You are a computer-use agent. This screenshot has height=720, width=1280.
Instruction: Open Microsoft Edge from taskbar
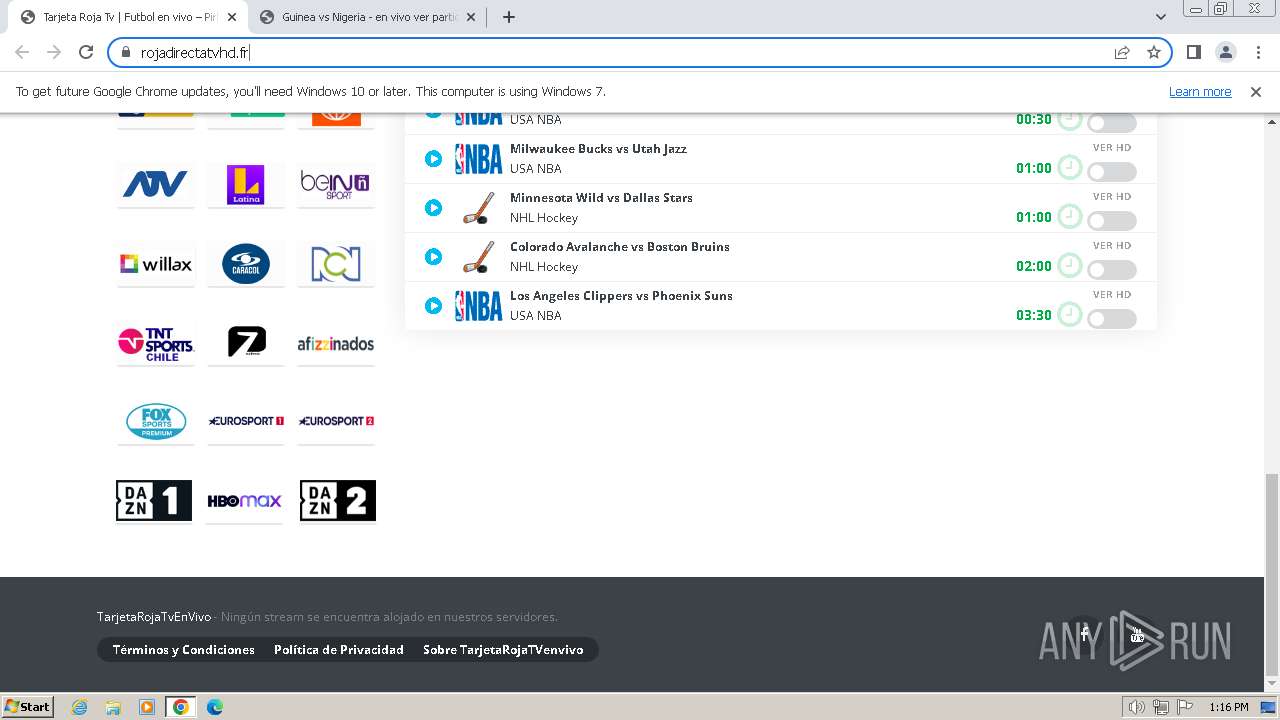tap(215, 707)
